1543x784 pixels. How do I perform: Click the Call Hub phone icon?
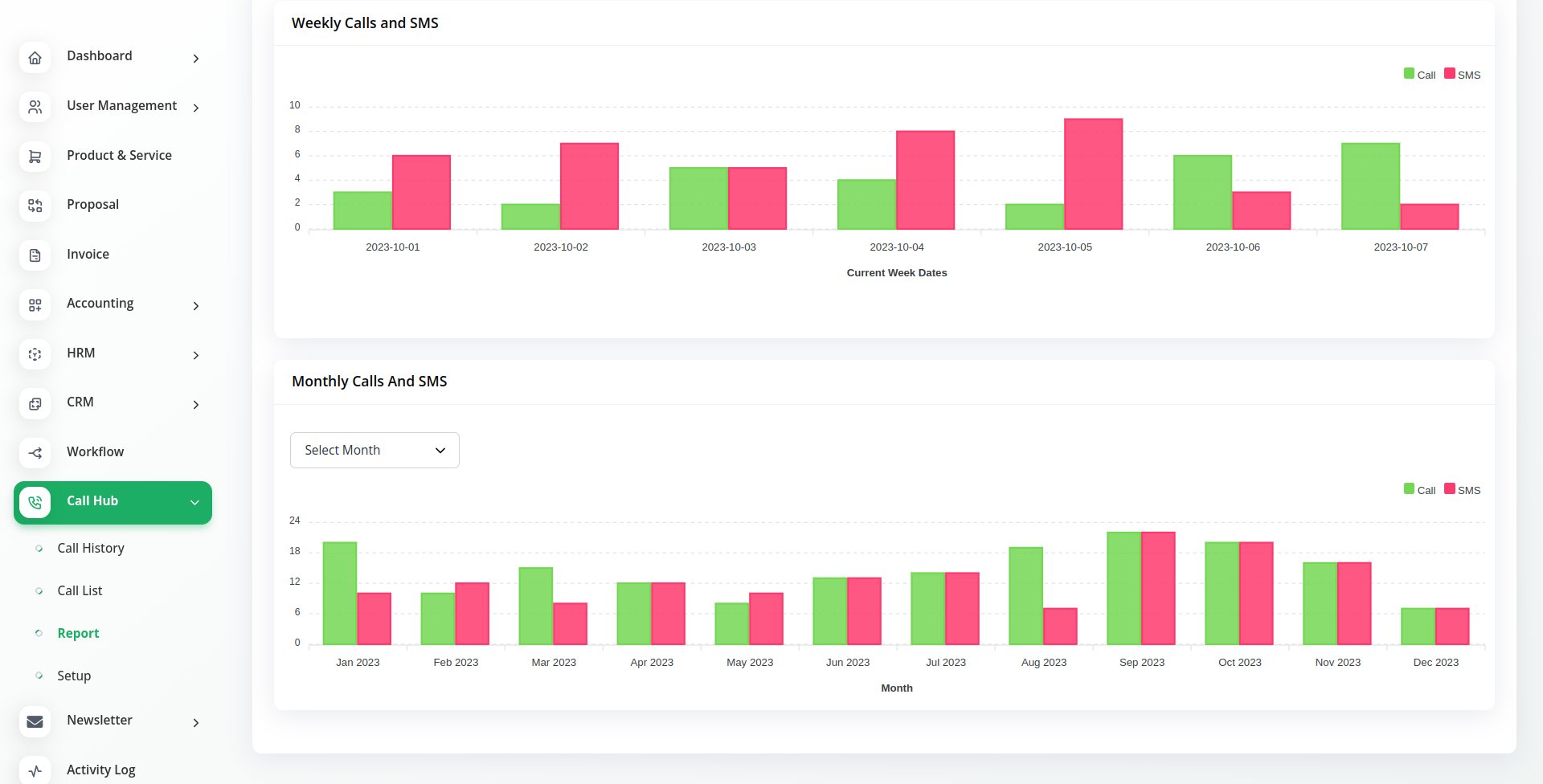(x=35, y=502)
